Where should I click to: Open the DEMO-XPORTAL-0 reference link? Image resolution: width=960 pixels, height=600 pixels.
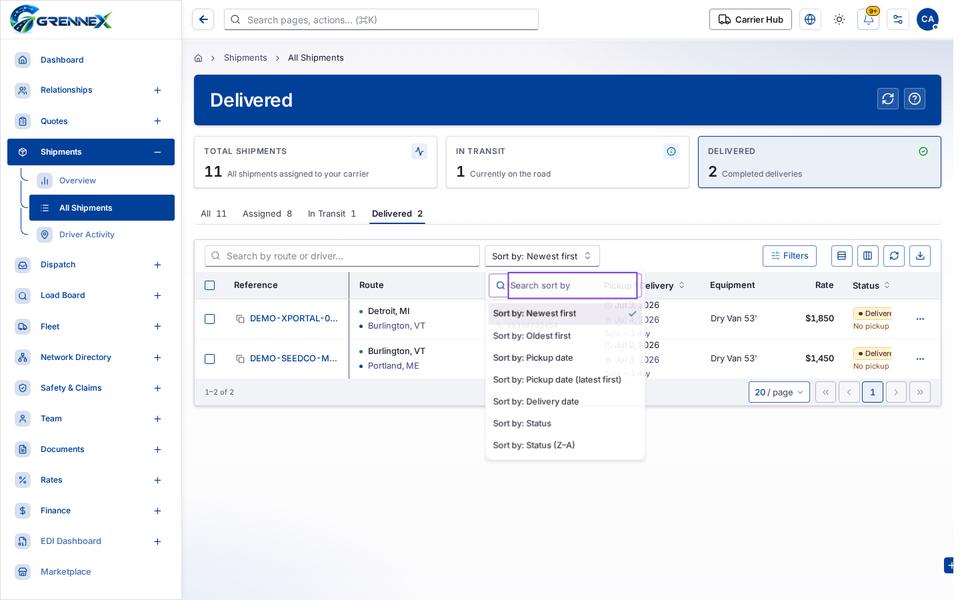[x=293, y=319]
